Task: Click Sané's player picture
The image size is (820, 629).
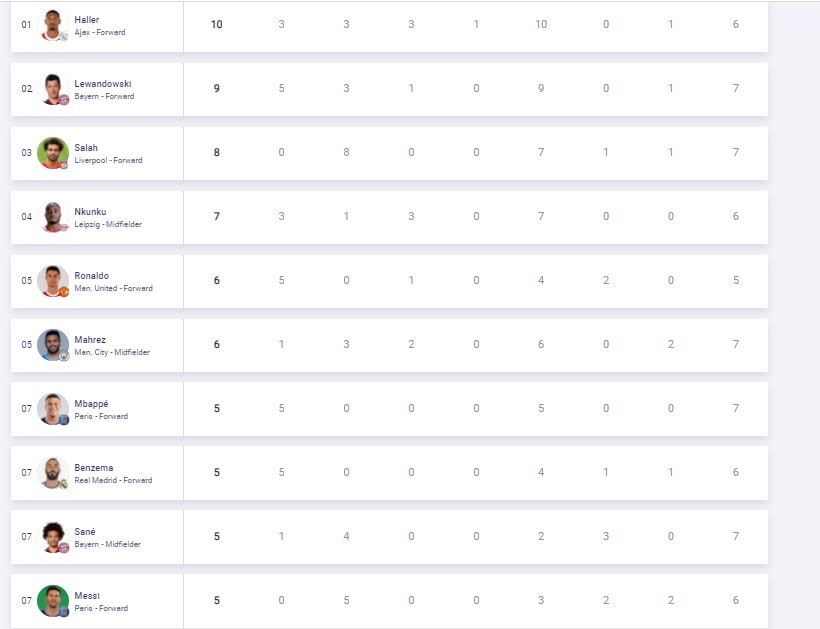Action: click(53, 537)
